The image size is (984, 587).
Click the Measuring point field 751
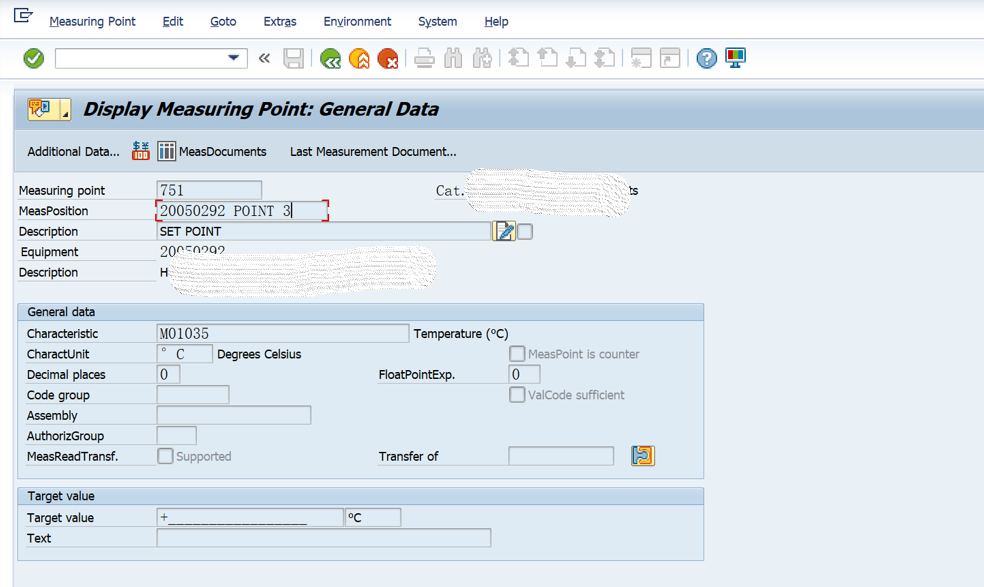point(209,190)
